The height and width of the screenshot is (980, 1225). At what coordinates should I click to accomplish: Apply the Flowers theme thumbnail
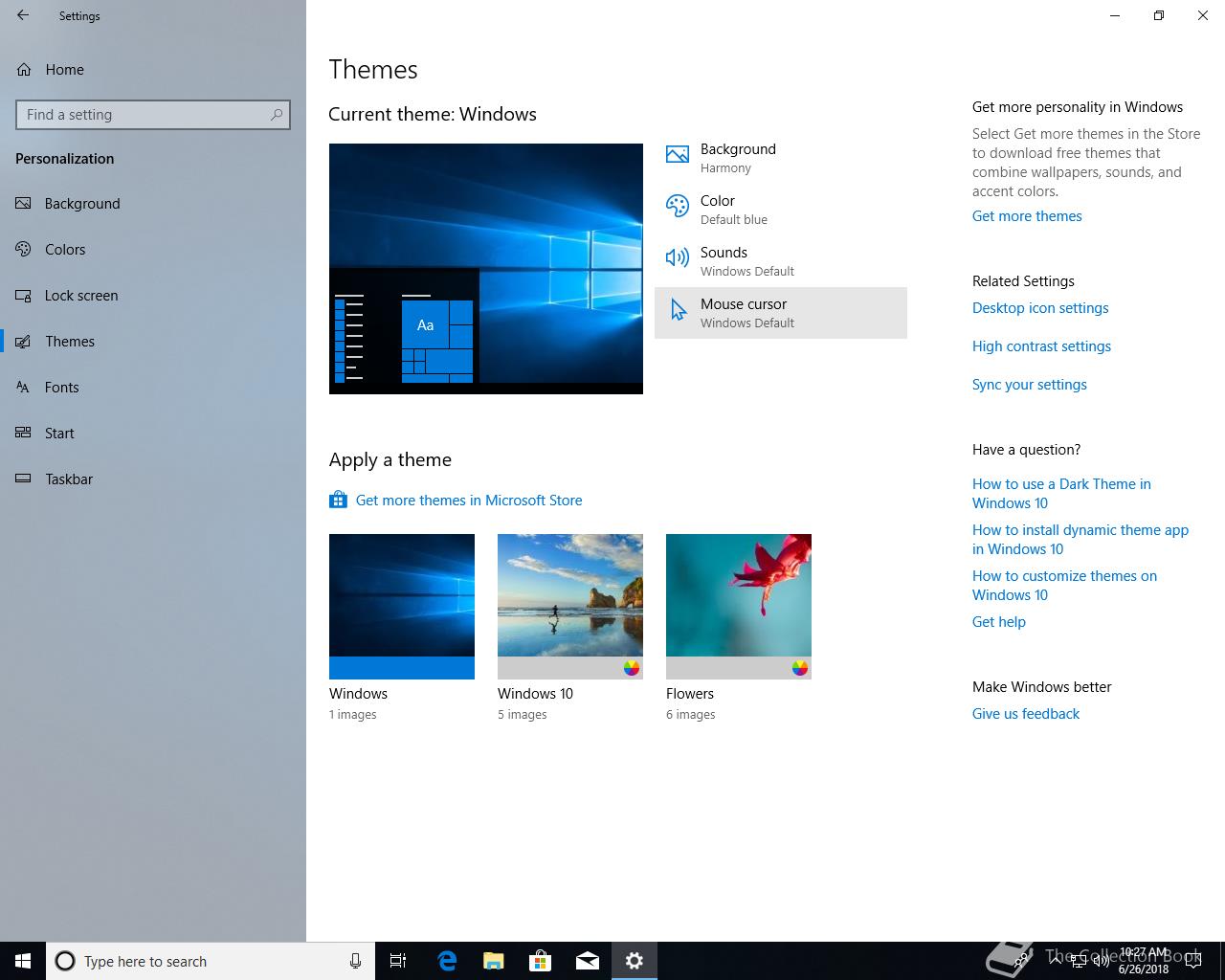(739, 607)
